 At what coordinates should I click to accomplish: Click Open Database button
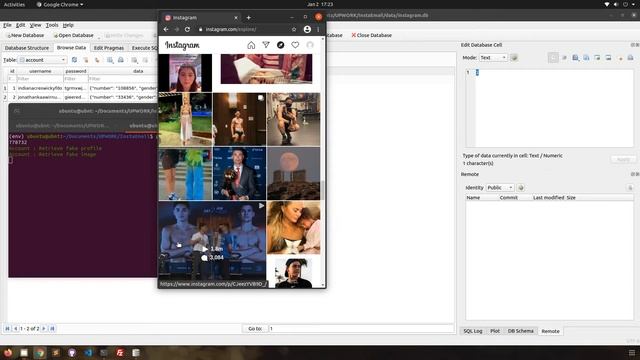pyautogui.click(x=73, y=36)
